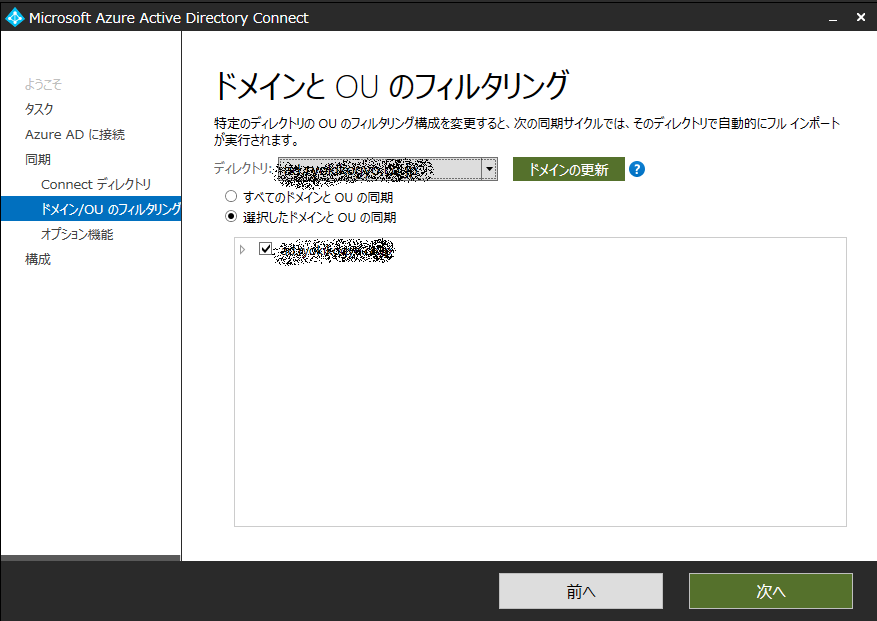Image resolution: width=877 pixels, height=621 pixels.
Task: Click the ディレクトリ combo box field
Action: (x=388, y=169)
